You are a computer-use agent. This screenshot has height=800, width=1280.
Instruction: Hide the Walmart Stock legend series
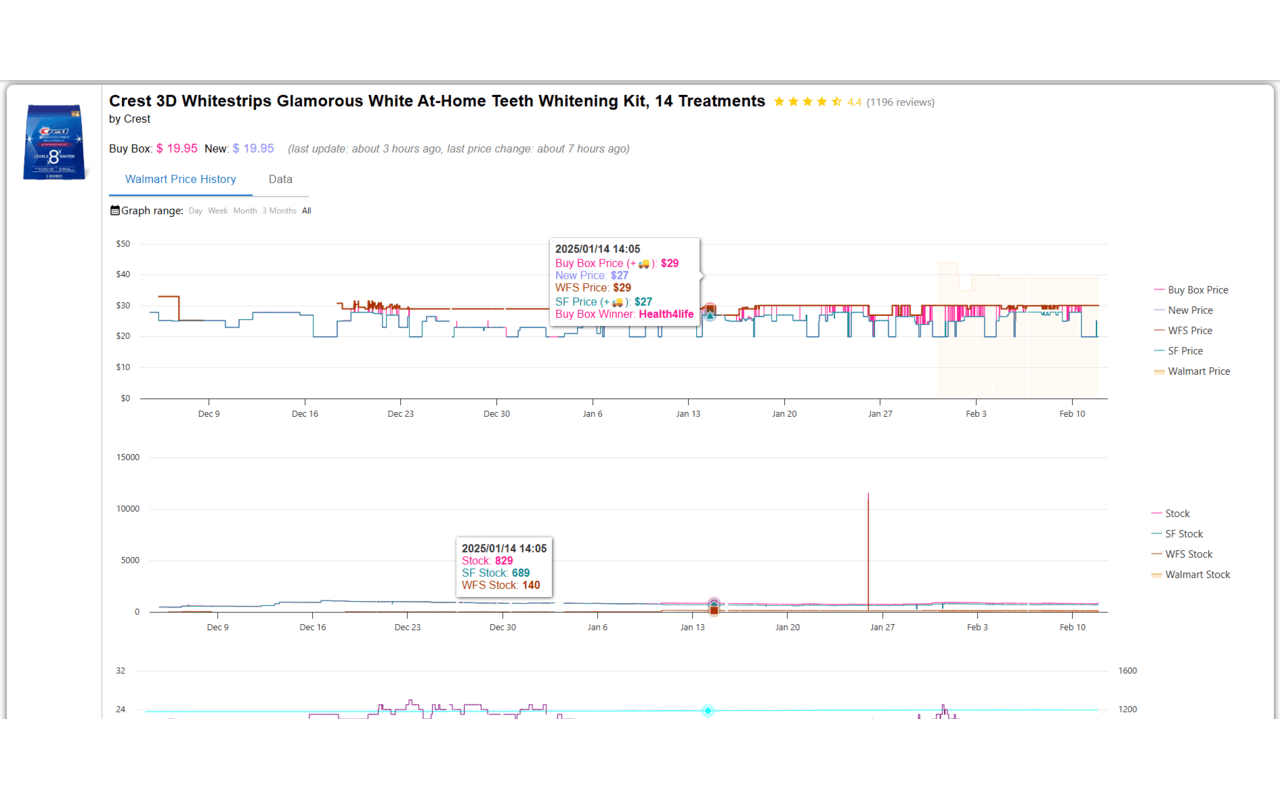(1191, 575)
